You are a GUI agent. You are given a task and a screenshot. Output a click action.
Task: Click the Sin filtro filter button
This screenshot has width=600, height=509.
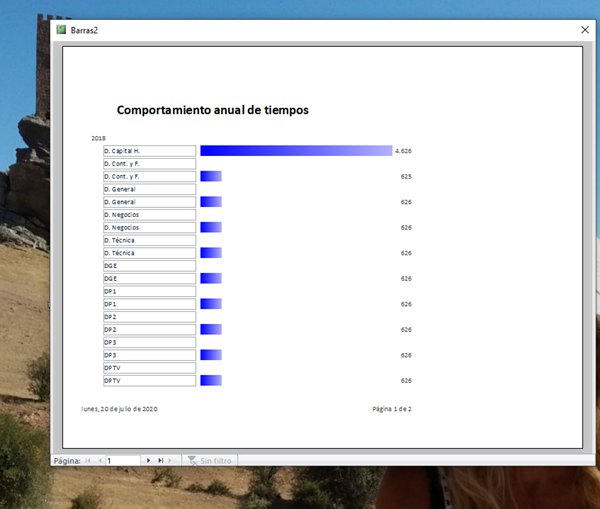click(x=210, y=460)
